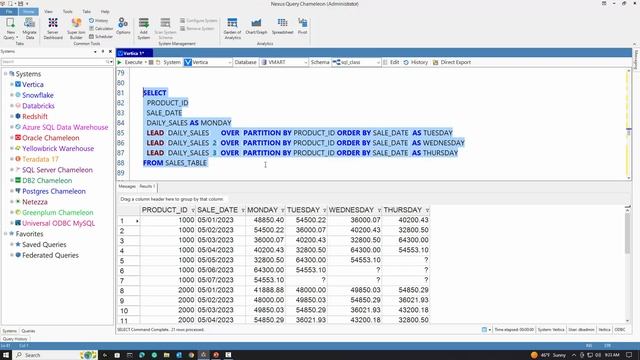Open the MONDAY column filter

pyautogui.click(x=282, y=210)
